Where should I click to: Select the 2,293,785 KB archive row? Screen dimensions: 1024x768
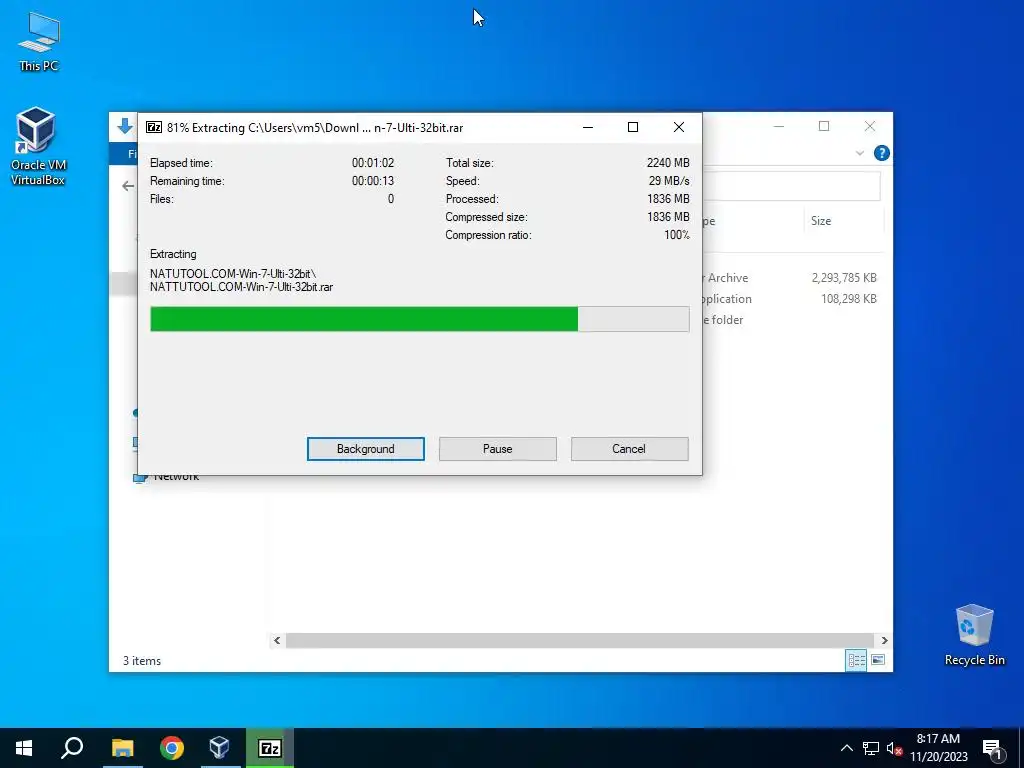coord(792,278)
